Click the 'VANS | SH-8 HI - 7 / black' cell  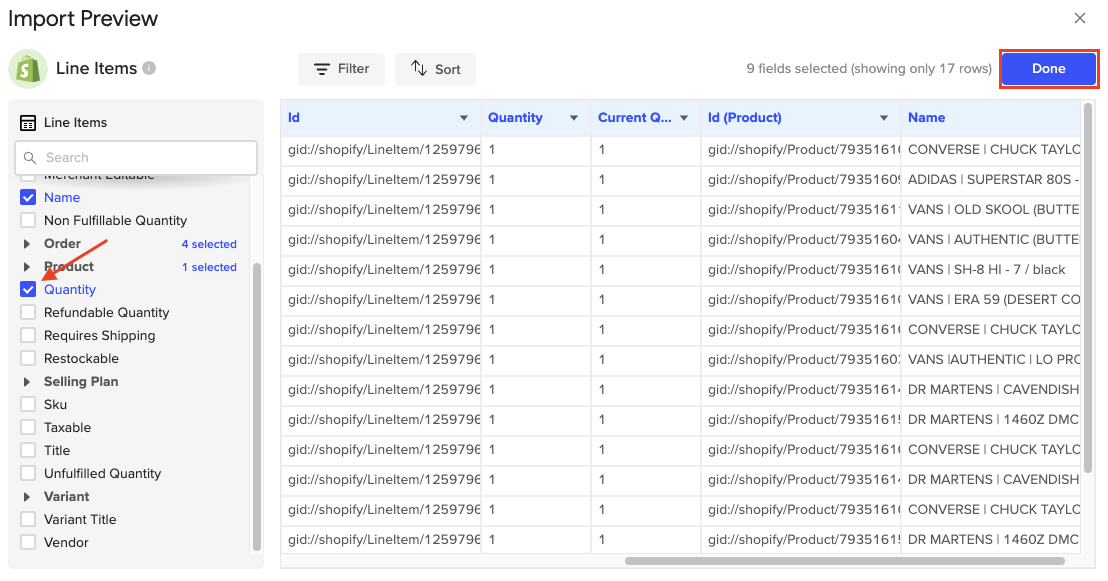tap(991, 270)
